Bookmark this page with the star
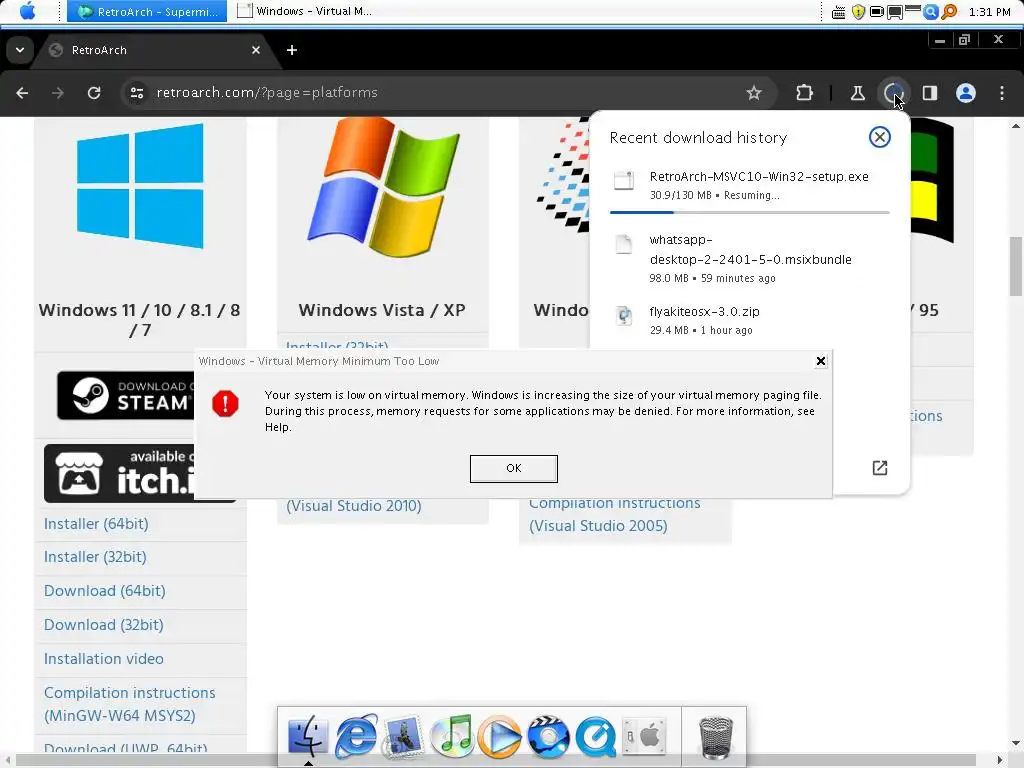Viewport: 1024px width, 768px height. click(x=754, y=93)
